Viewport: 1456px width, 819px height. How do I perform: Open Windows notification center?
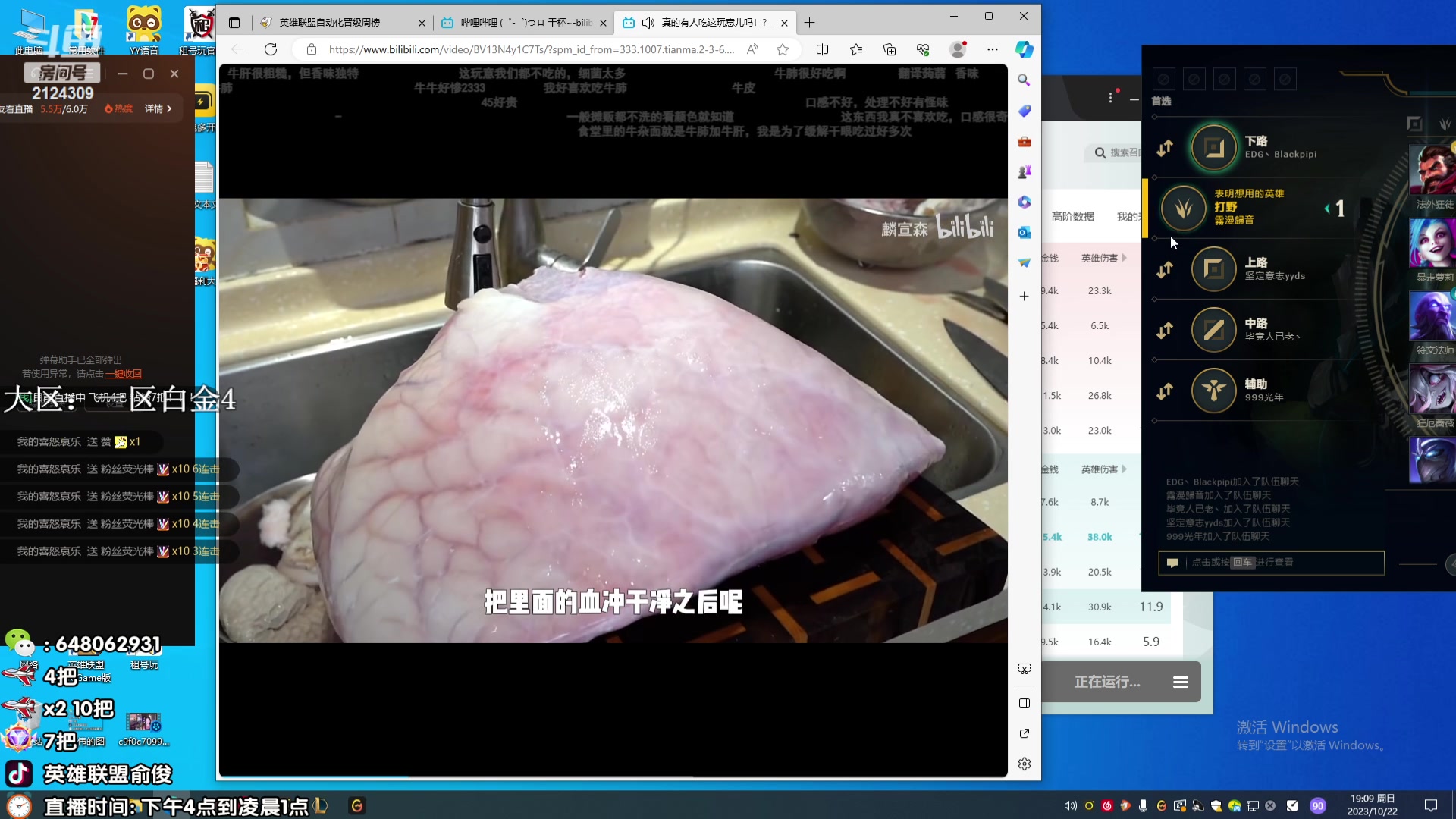coord(1431,805)
